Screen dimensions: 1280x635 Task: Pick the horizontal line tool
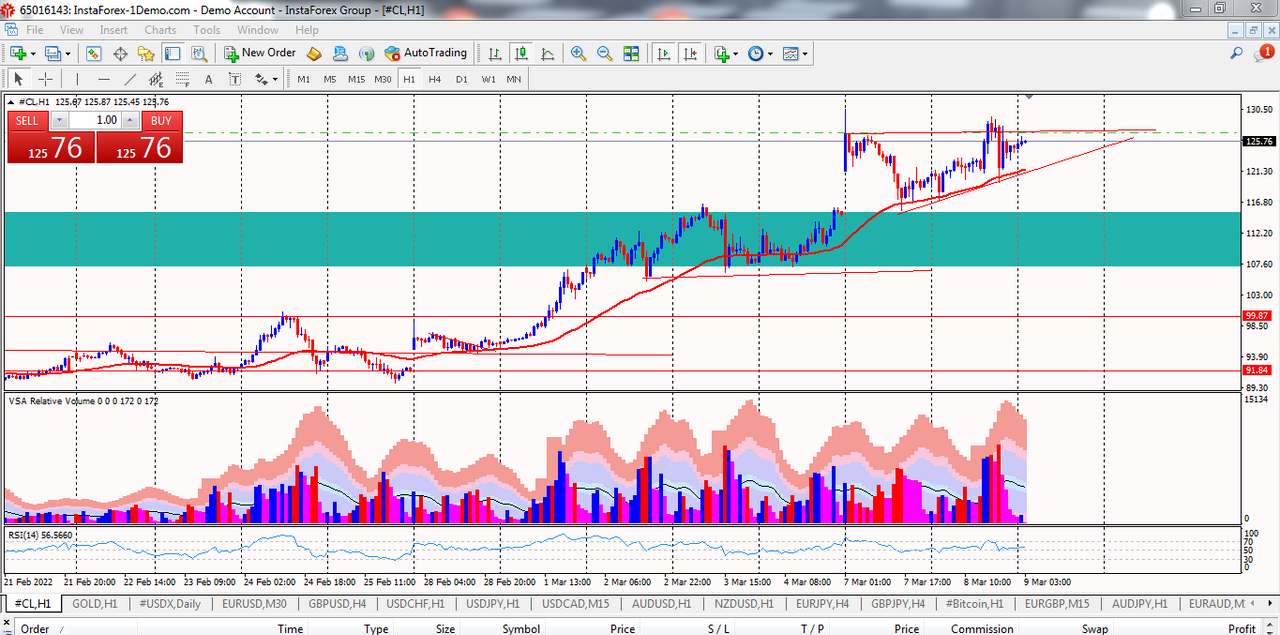tap(103, 79)
